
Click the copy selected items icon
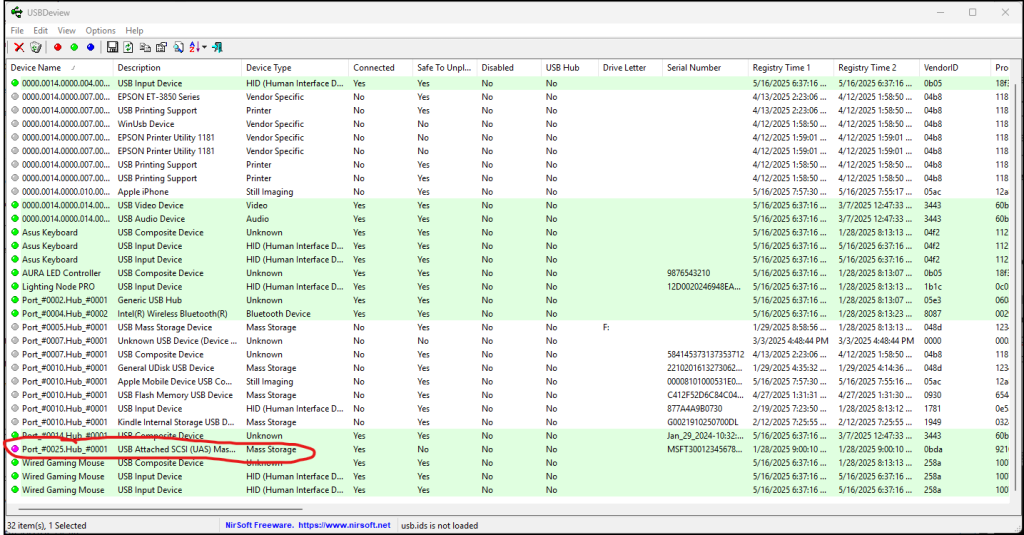(145, 47)
